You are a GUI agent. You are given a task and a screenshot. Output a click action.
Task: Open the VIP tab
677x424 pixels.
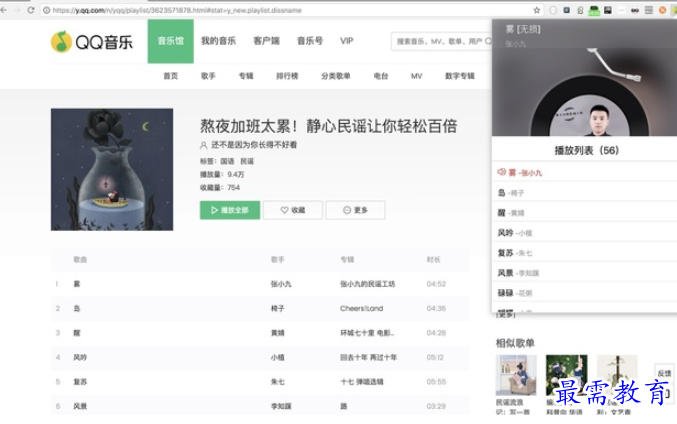coord(346,41)
